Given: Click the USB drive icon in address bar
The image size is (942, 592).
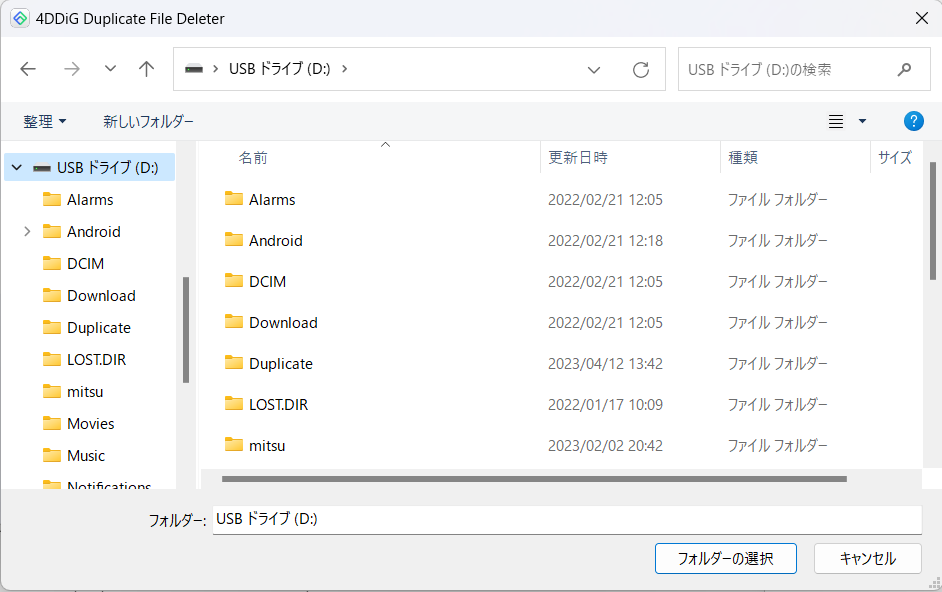Looking at the screenshot, I should tap(194, 70).
